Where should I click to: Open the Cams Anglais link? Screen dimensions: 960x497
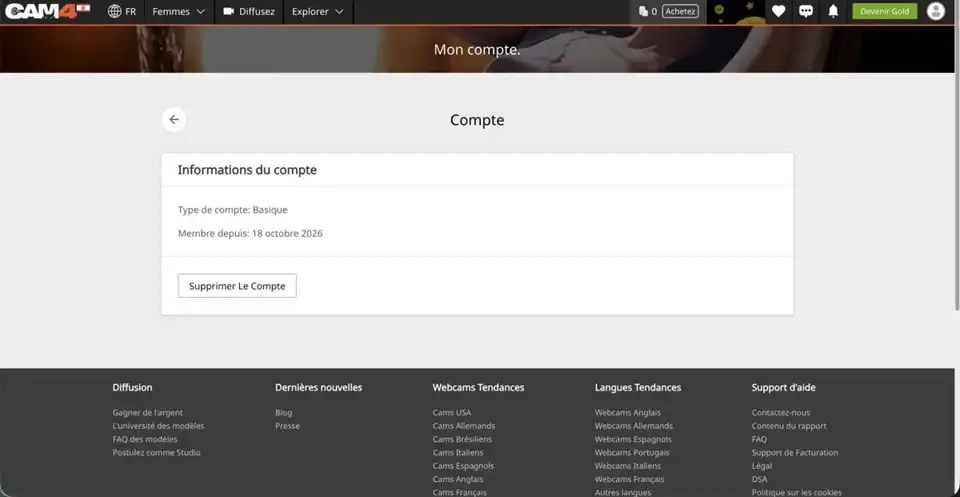[458, 479]
